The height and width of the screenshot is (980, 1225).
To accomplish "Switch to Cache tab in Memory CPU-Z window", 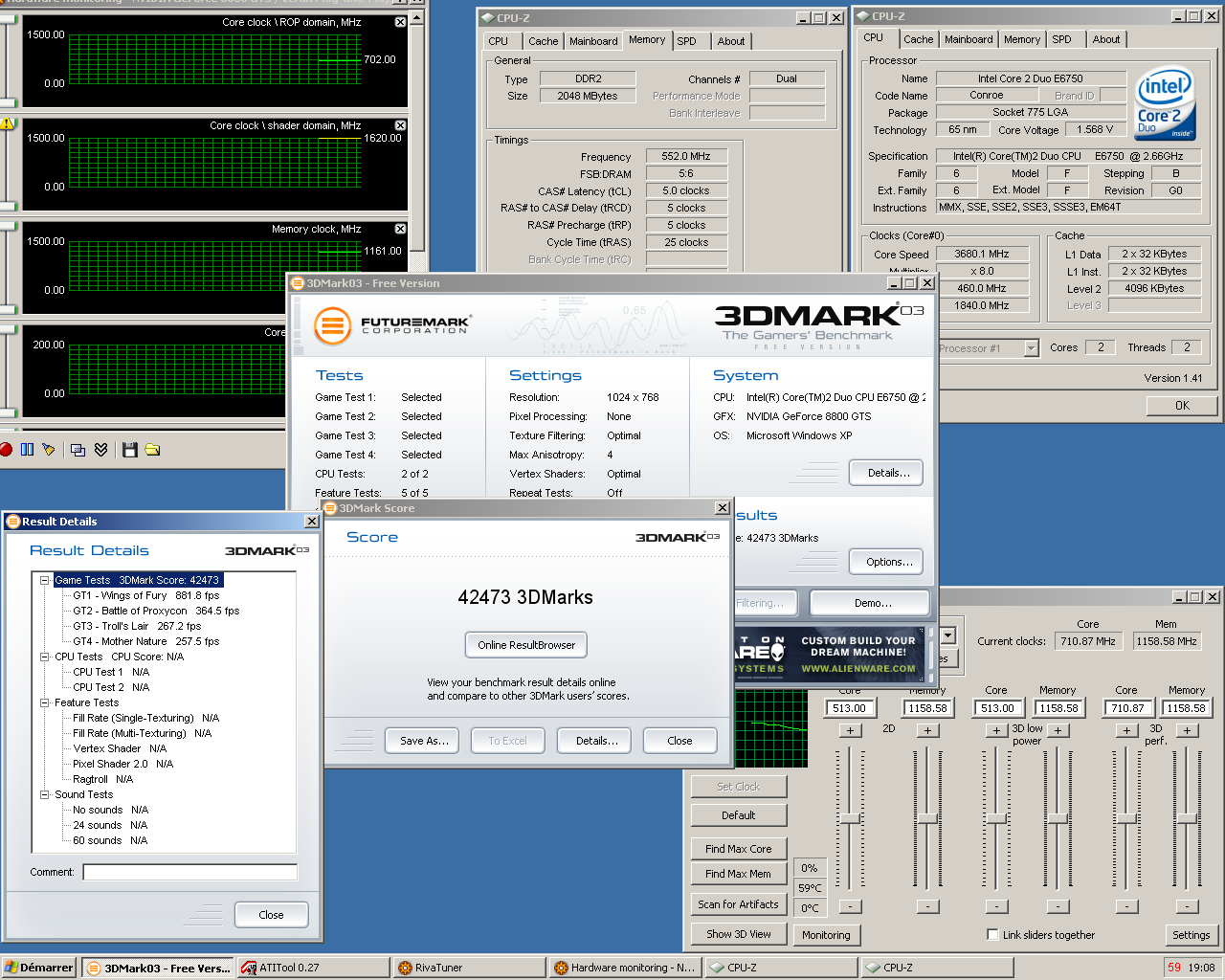I will pos(543,41).
